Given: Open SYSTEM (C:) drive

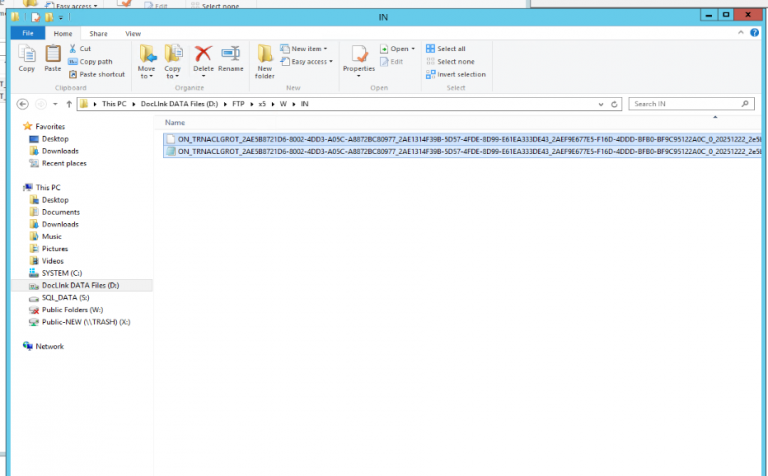Looking at the screenshot, I should pyautogui.click(x=62, y=273).
